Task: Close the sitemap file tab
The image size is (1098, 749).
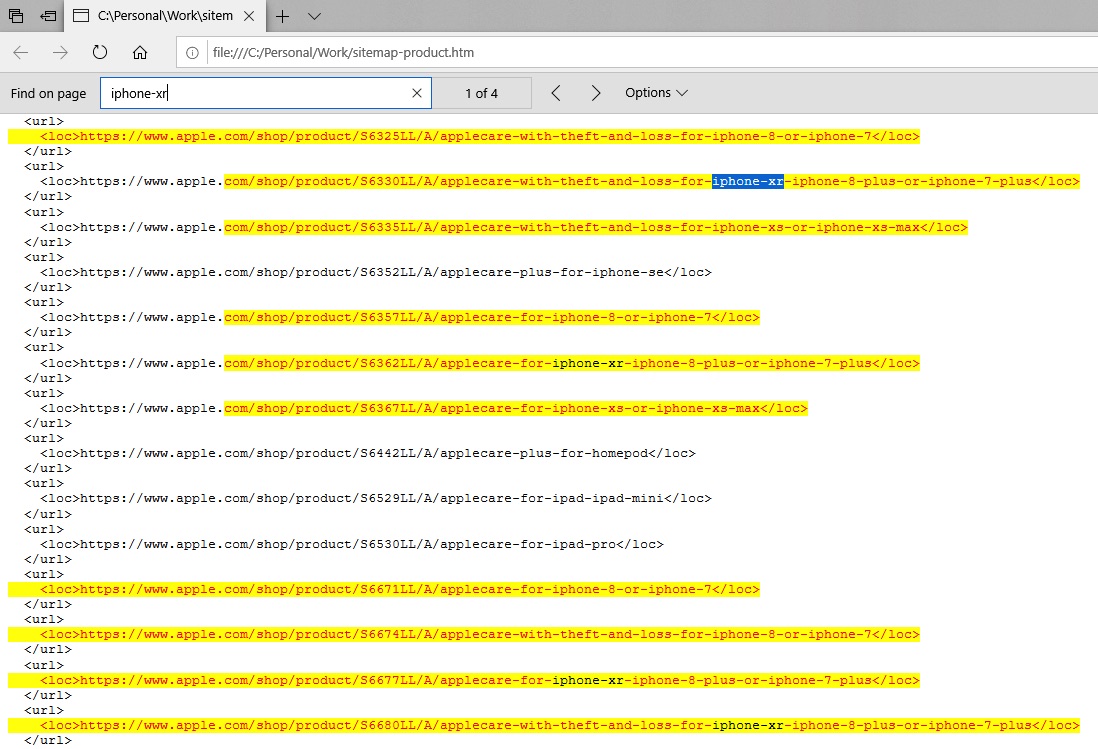Action: pyautogui.click(x=249, y=17)
